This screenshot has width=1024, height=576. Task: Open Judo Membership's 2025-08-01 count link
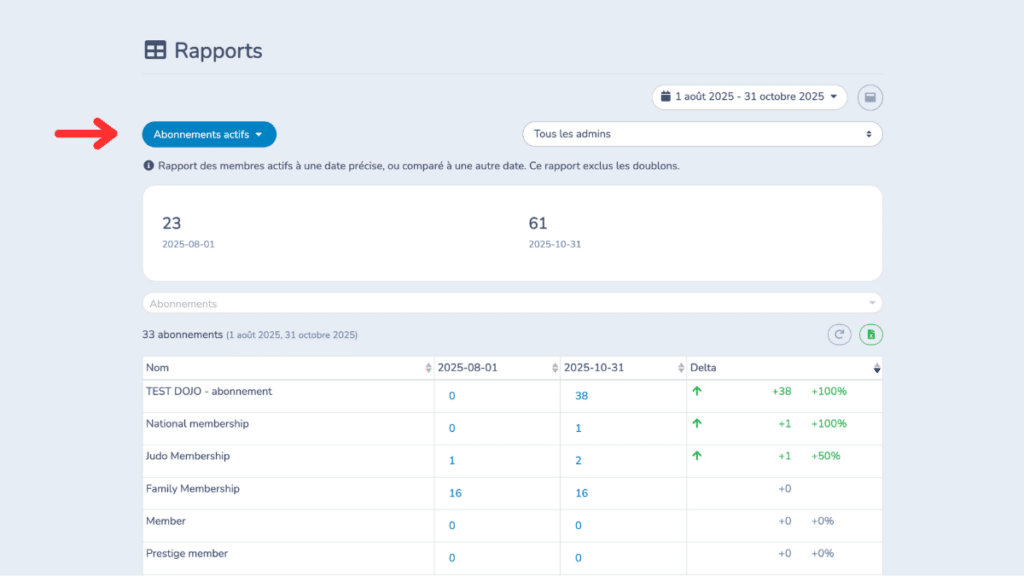(451, 460)
